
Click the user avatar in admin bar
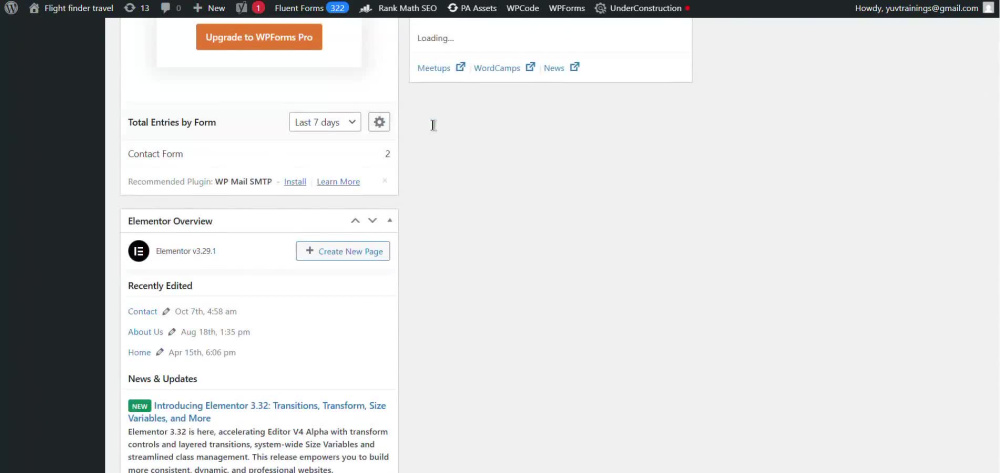pos(988,8)
